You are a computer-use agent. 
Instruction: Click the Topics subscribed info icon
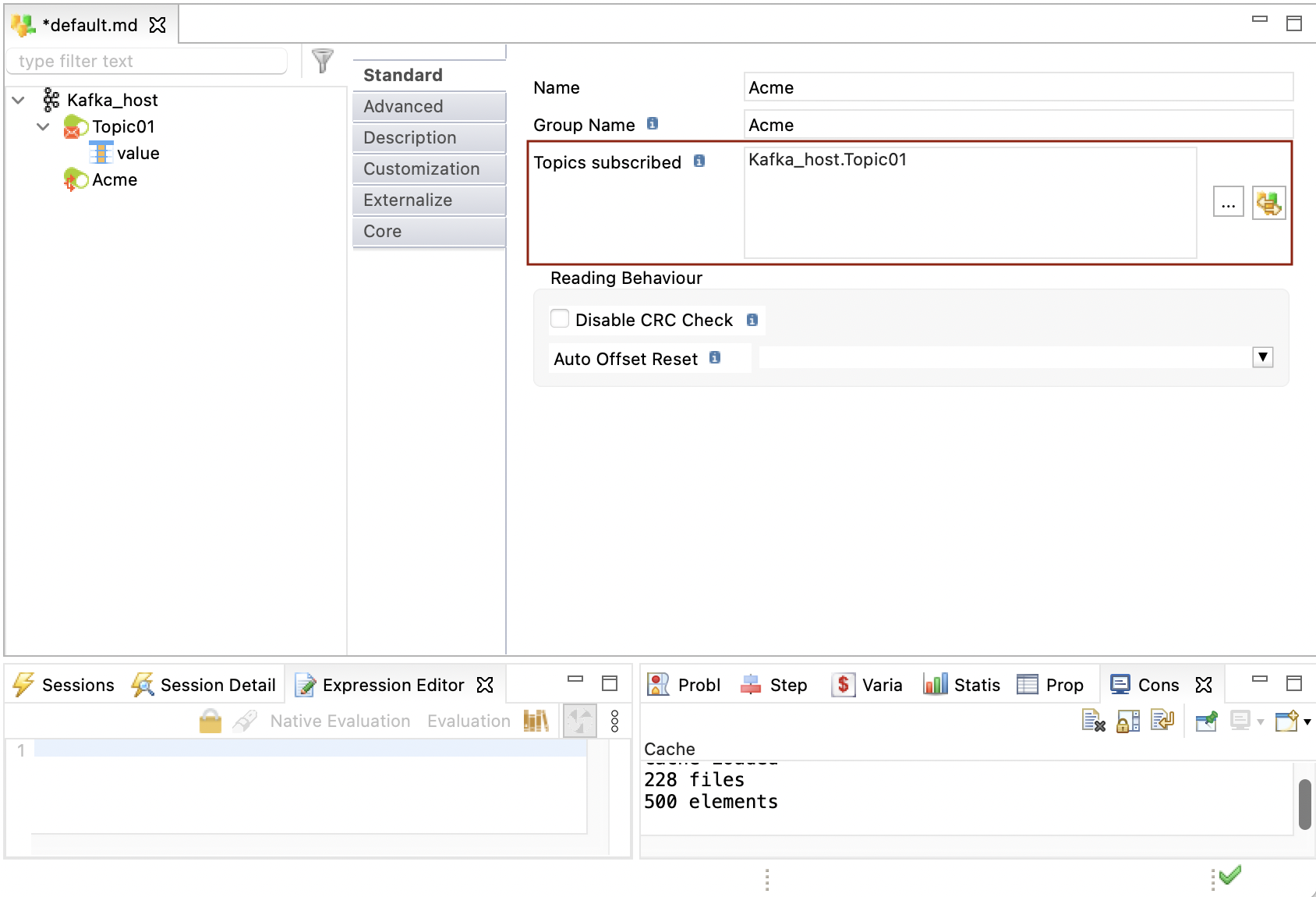699,161
